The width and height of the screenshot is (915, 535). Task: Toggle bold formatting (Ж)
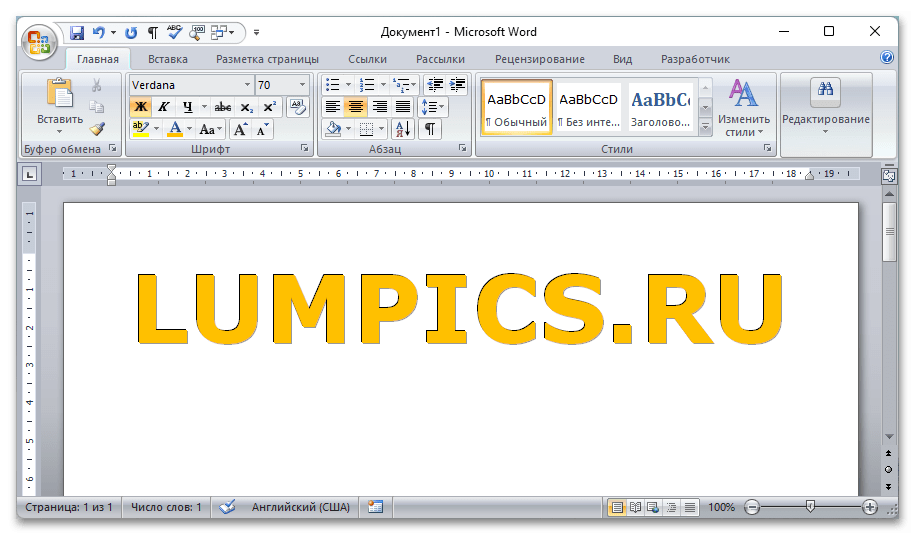(x=140, y=107)
